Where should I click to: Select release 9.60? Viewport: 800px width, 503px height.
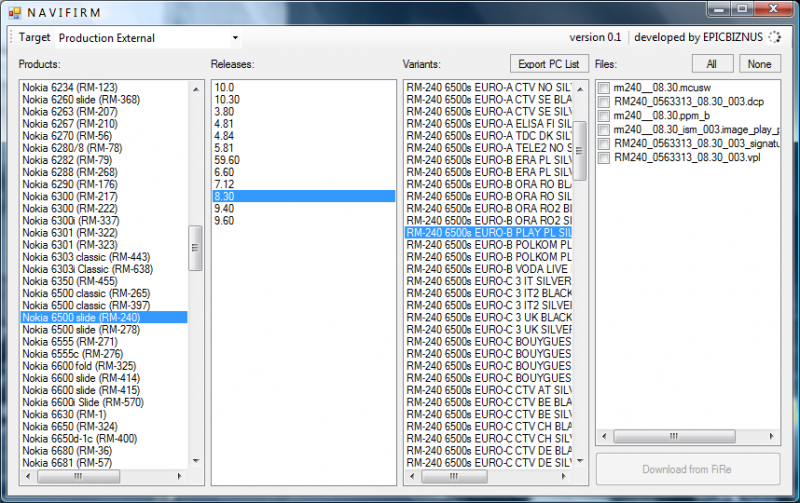pyautogui.click(x=304, y=221)
